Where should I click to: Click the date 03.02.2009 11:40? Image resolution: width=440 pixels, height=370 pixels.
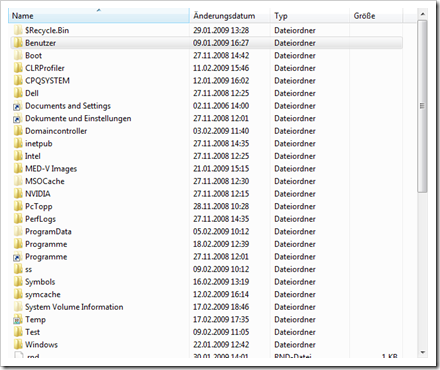pos(221,131)
